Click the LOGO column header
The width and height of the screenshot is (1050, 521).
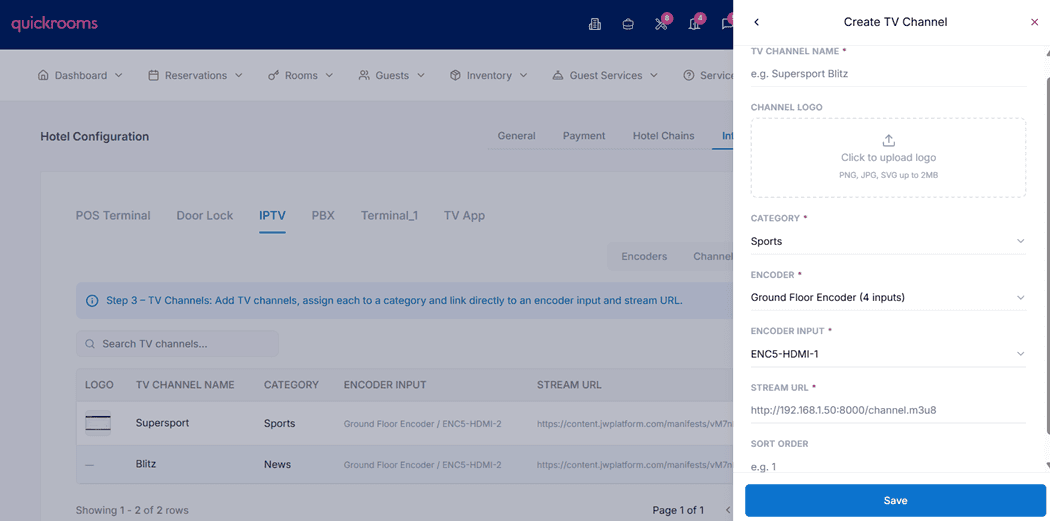(99, 385)
